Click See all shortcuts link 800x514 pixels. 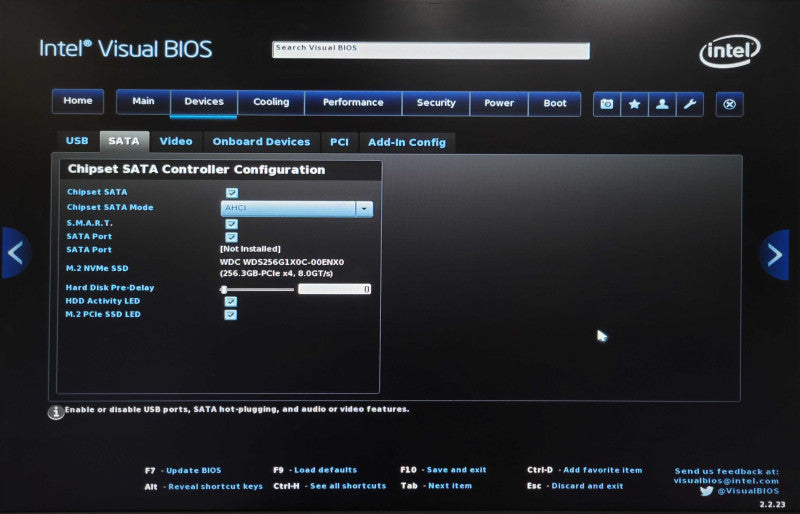[348, 486]
